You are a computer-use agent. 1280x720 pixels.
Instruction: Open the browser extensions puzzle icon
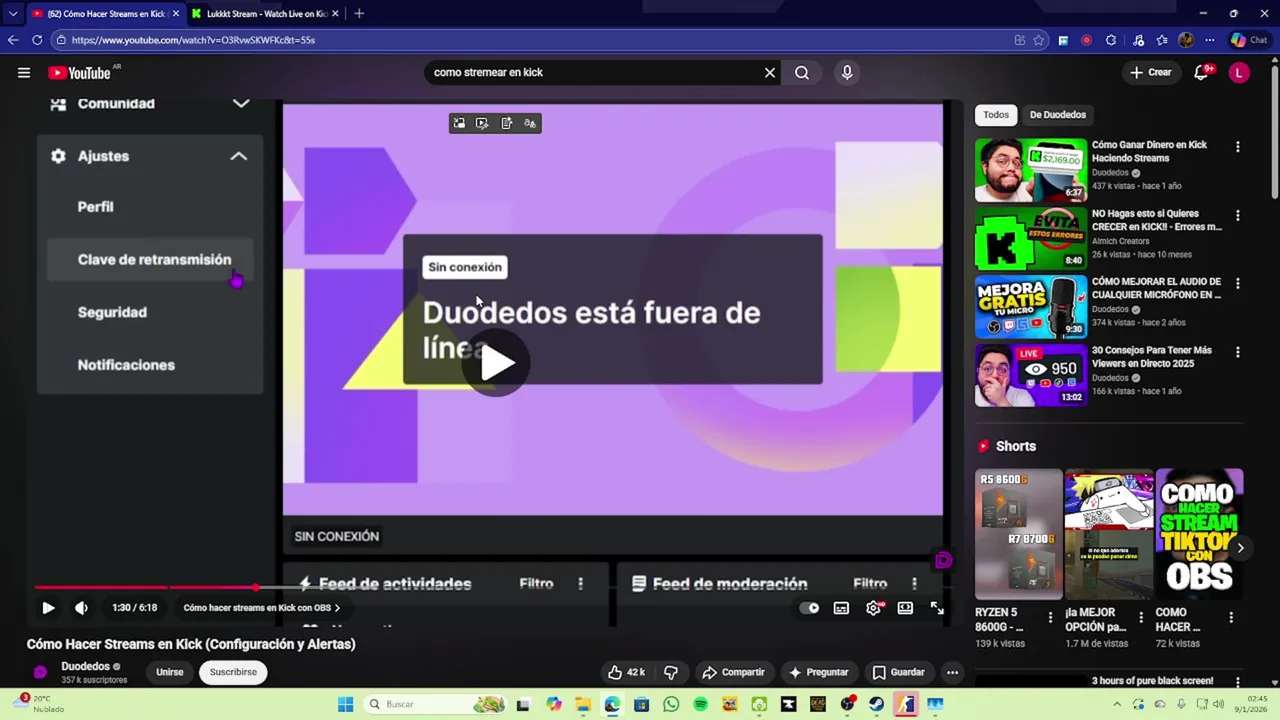click(x=1111, y=40)
